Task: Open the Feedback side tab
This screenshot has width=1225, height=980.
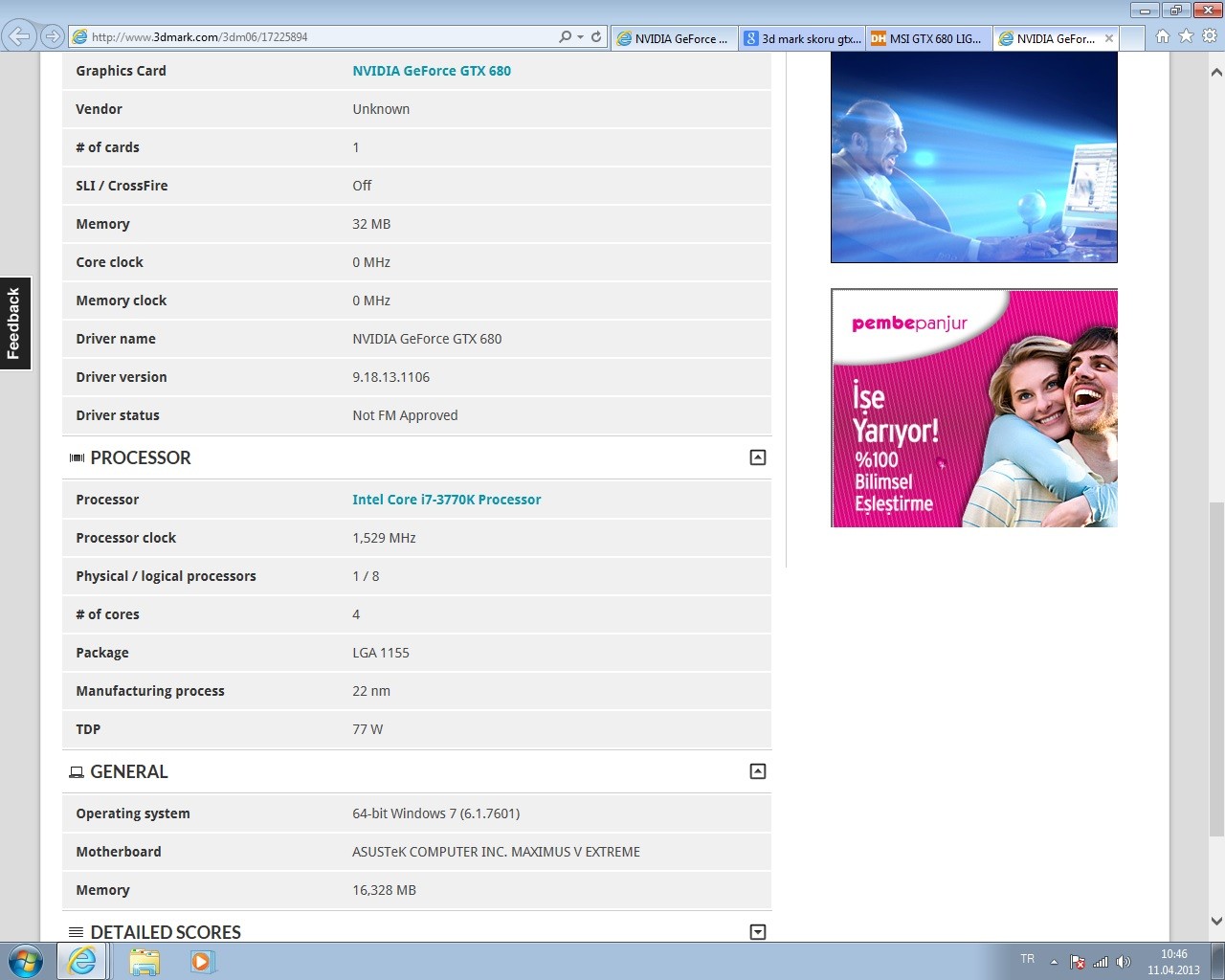Action: (14, 323)
